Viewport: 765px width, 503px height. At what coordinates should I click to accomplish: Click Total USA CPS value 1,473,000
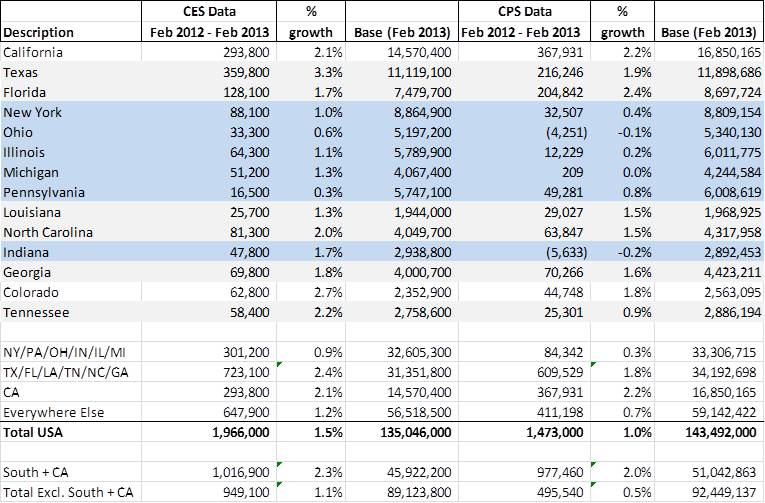555,432
